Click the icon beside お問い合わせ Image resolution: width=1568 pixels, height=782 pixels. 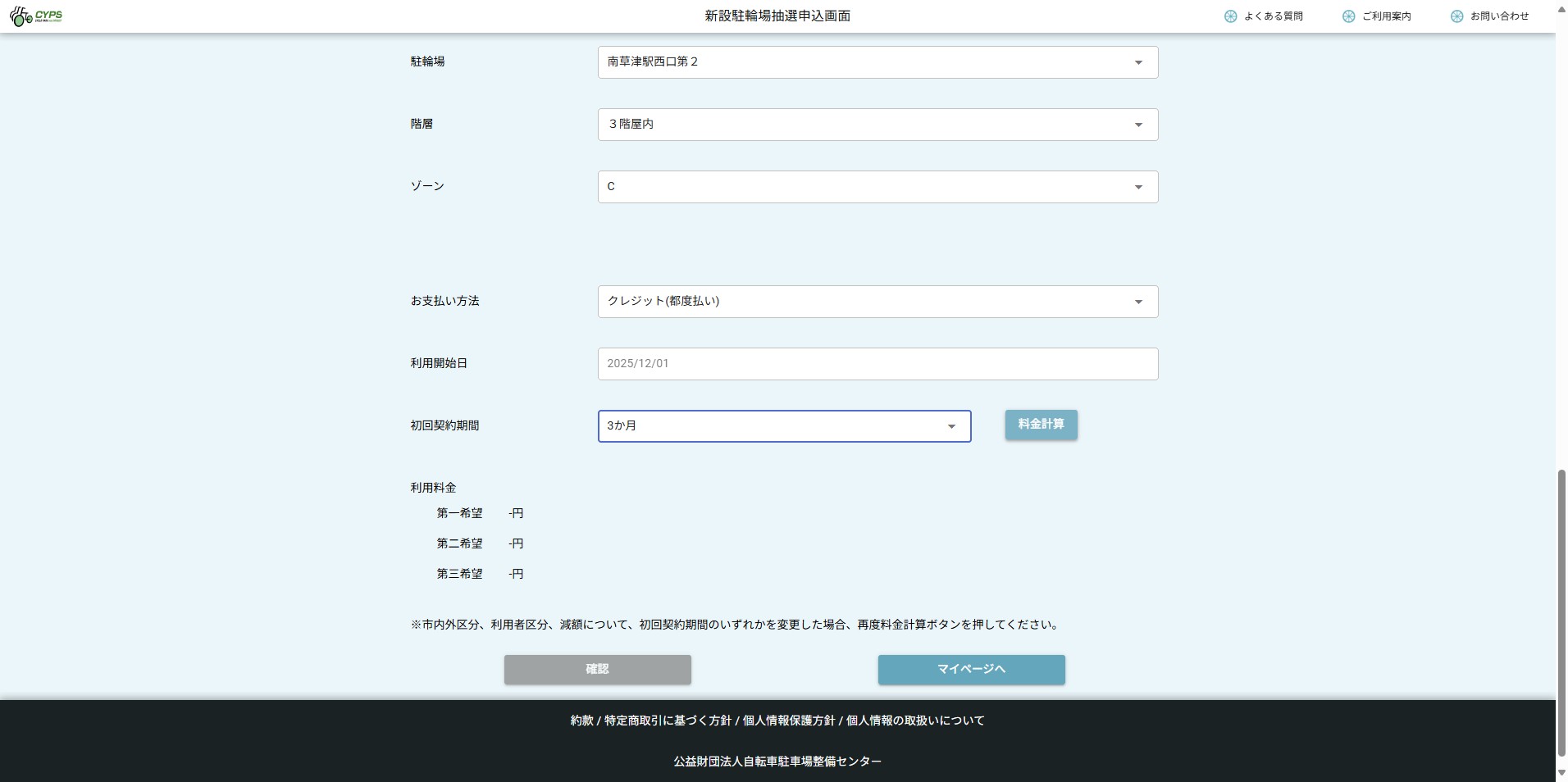pos(1456,16)
